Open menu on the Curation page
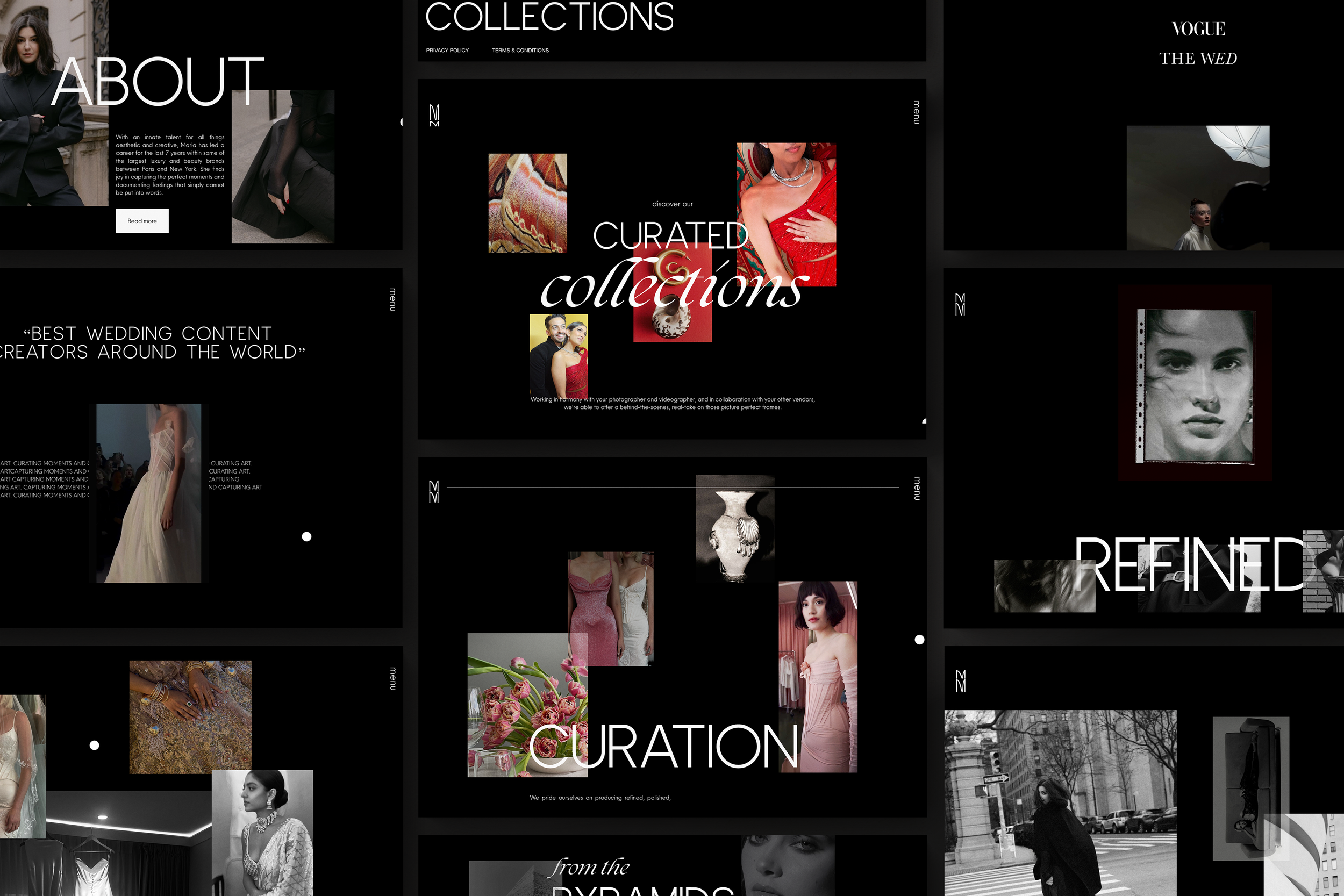This screenshot has height=896, width=1344. point(917,489)
